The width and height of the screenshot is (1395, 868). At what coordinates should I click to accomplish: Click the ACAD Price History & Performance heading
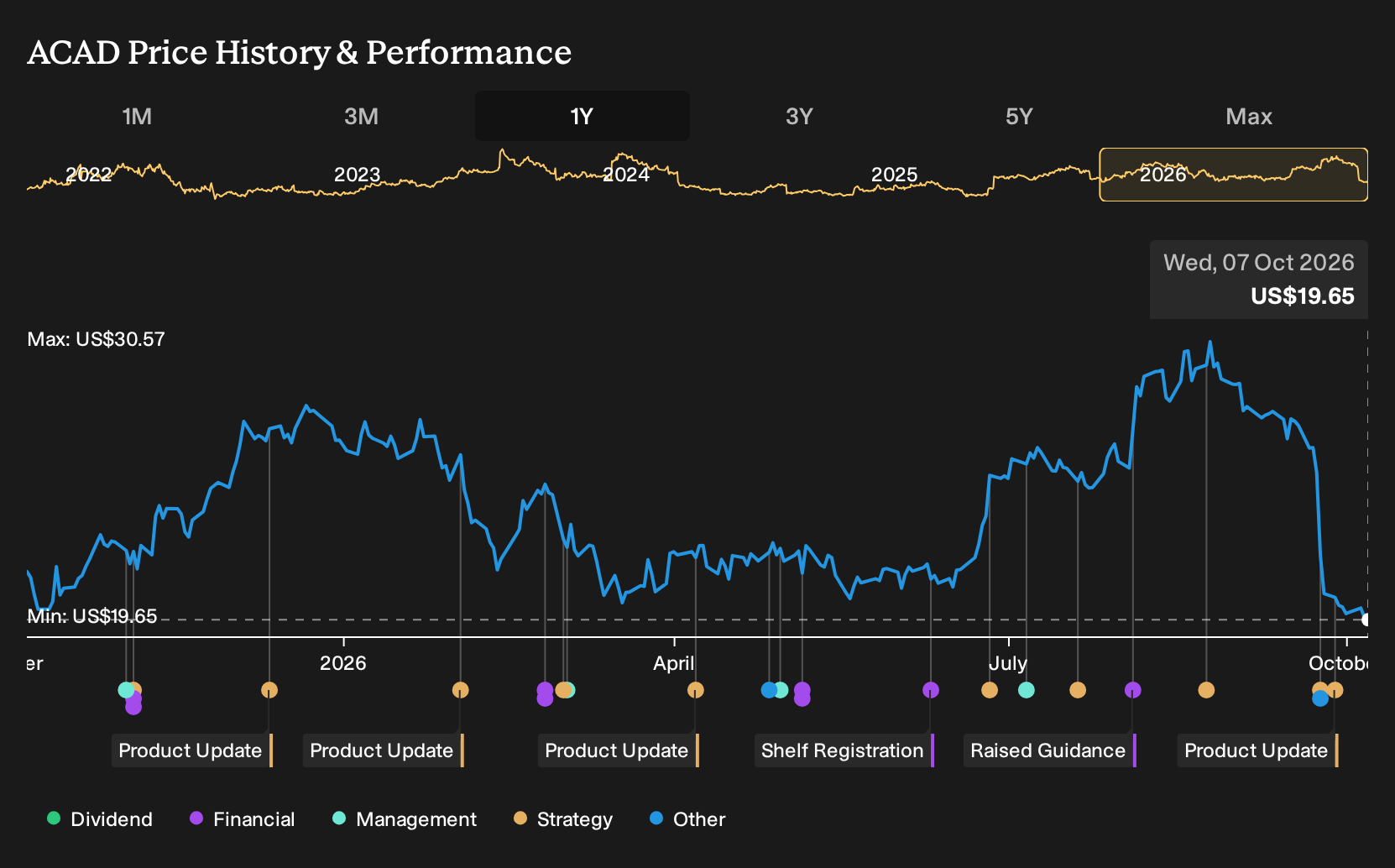[300, 52]
